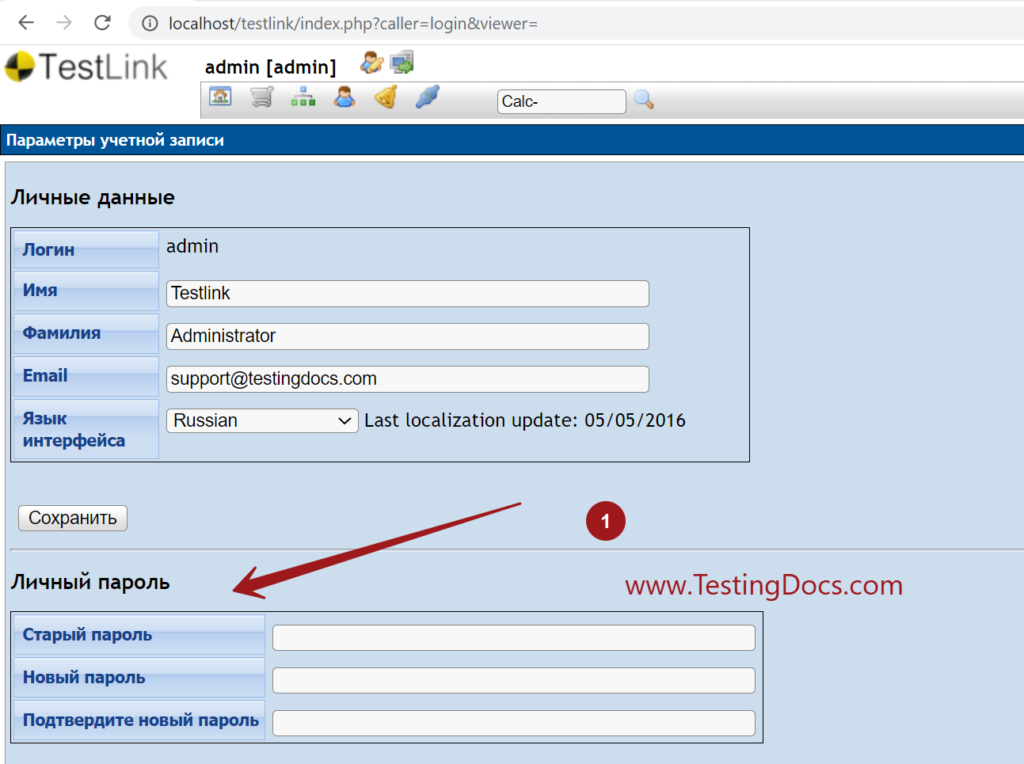Open User Management with the person icon
The height and width of the screenshot is (764, 1024).
344,97
